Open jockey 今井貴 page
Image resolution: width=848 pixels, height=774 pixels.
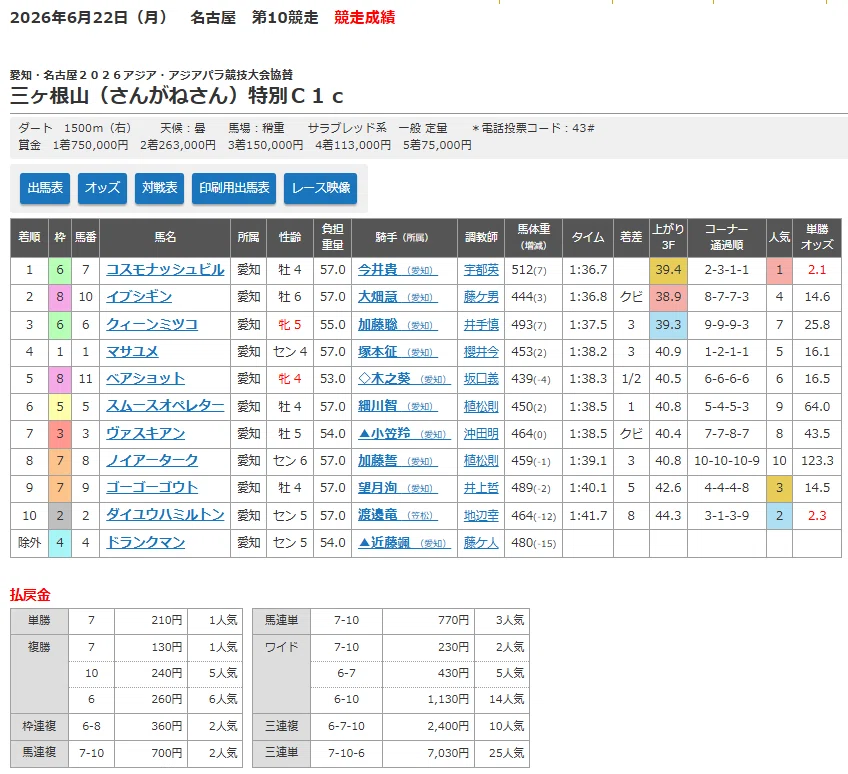[x=398, y=270]
